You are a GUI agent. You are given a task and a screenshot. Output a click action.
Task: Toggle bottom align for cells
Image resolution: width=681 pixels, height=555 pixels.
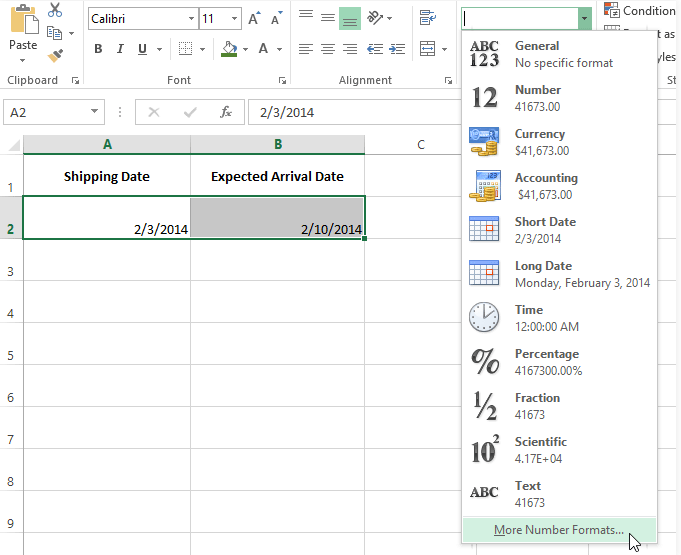coord(350,18)
